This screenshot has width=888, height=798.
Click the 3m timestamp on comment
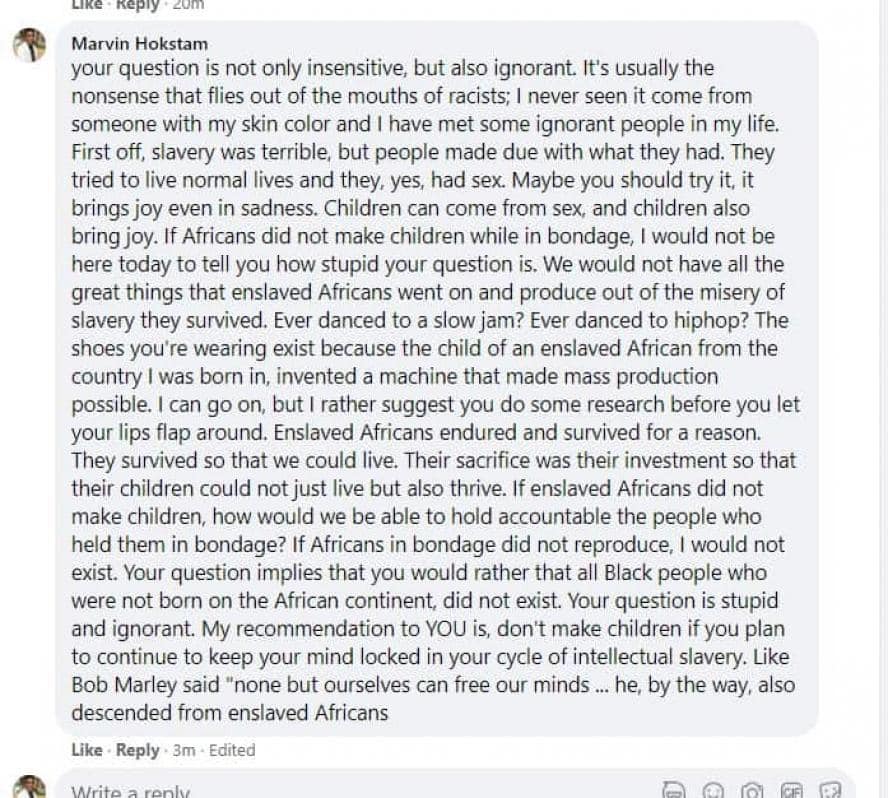(184, 750)
